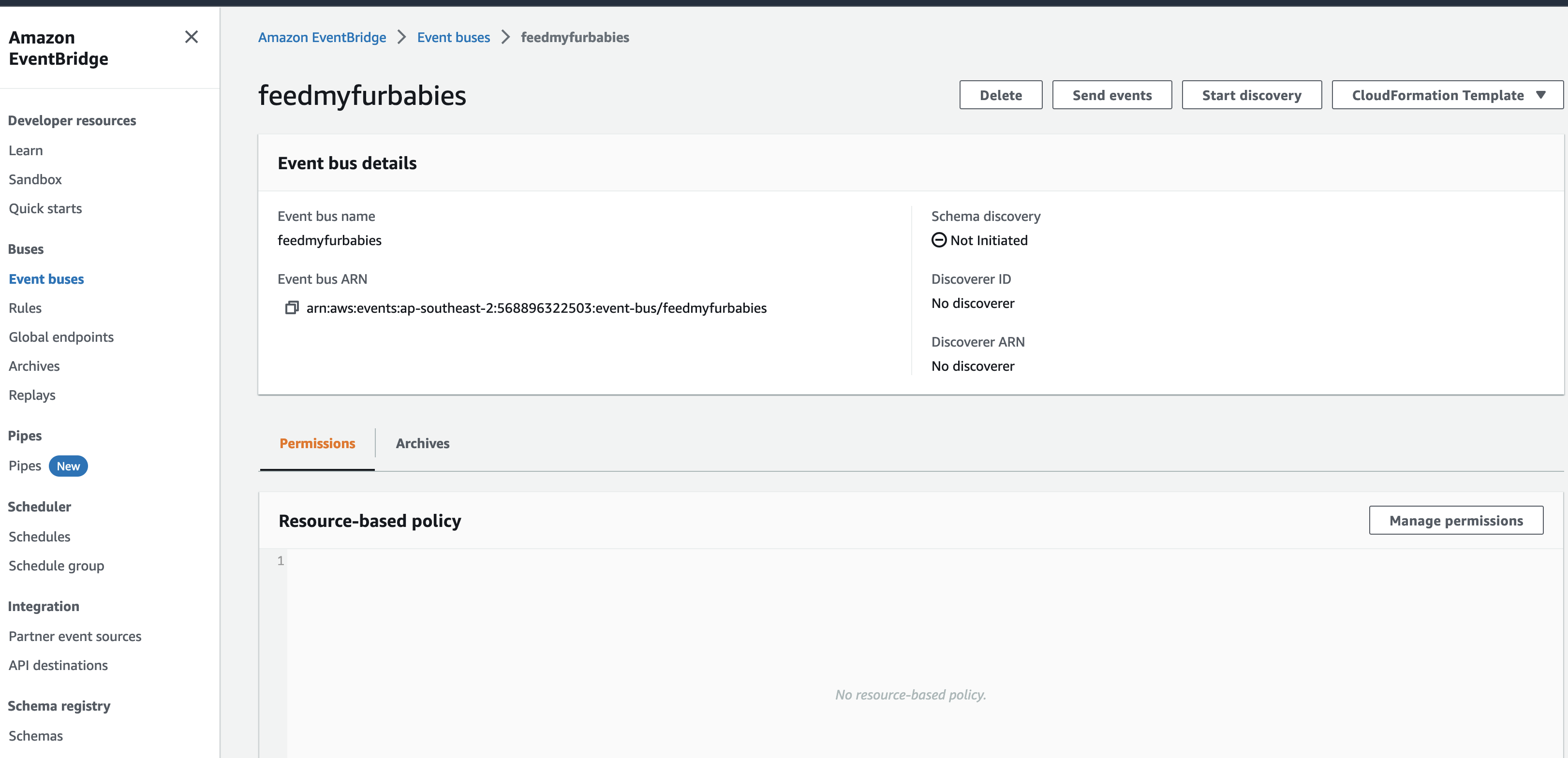Switch to the Archives tab

422,443
